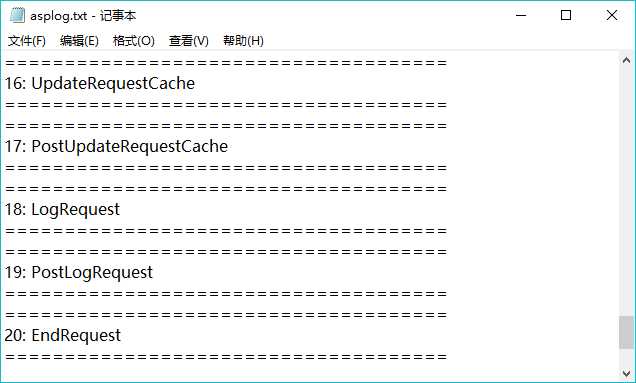Click the scrollbar track above the thumb
Screen dimensions: 636x383
coord(626,191)
